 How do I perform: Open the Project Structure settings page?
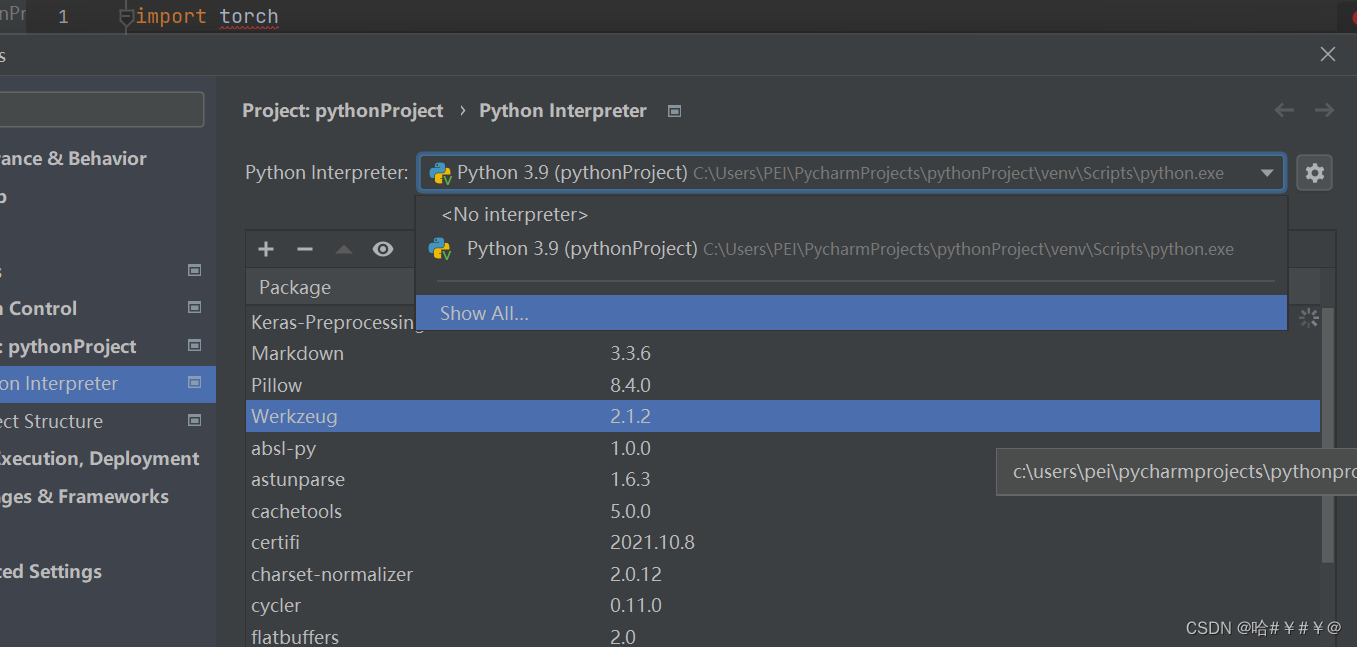[x=60, y=421]
